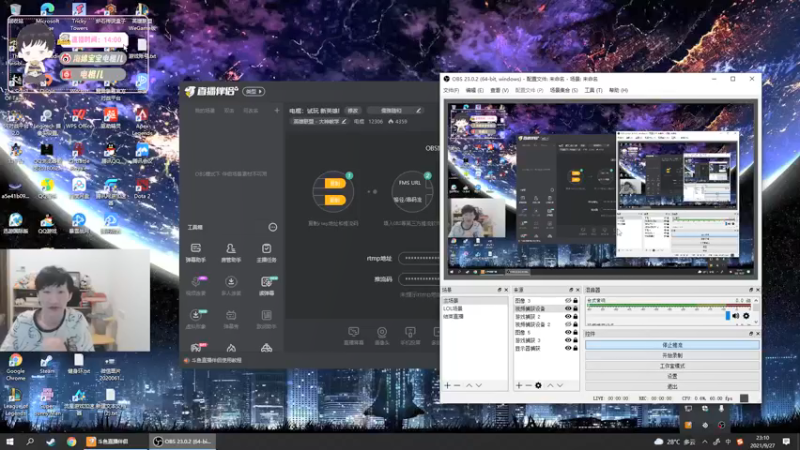This screenshot has height=450, width=800.
Task: Click 退出 button in OBS controls
Action: pos(672,387)
